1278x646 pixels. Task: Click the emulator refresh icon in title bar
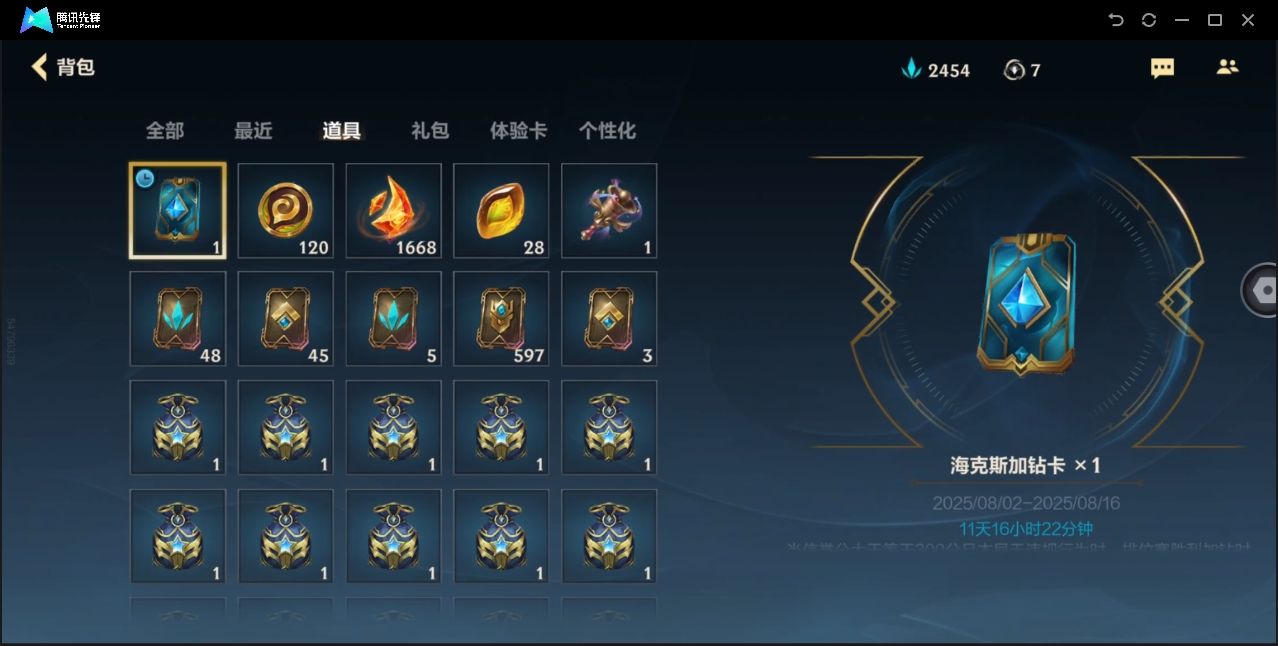point(1149,20)
